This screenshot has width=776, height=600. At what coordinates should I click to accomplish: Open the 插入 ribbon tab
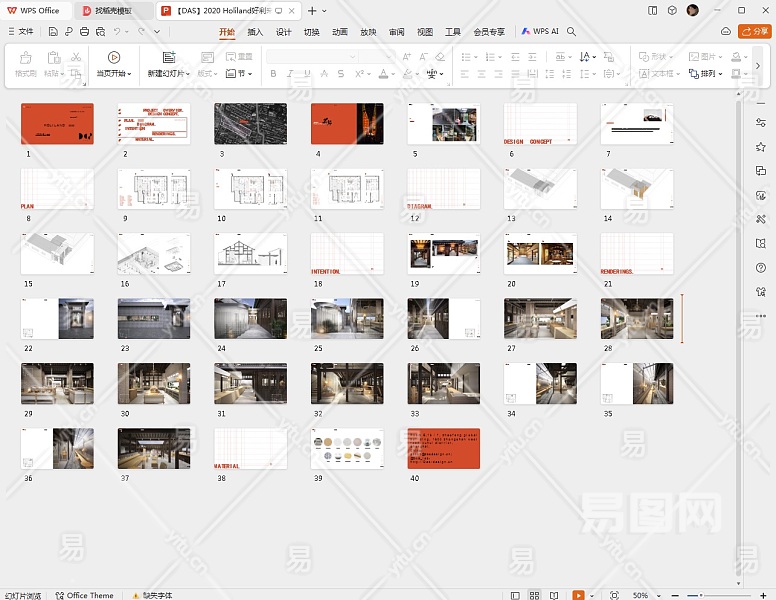click(255, 32)
